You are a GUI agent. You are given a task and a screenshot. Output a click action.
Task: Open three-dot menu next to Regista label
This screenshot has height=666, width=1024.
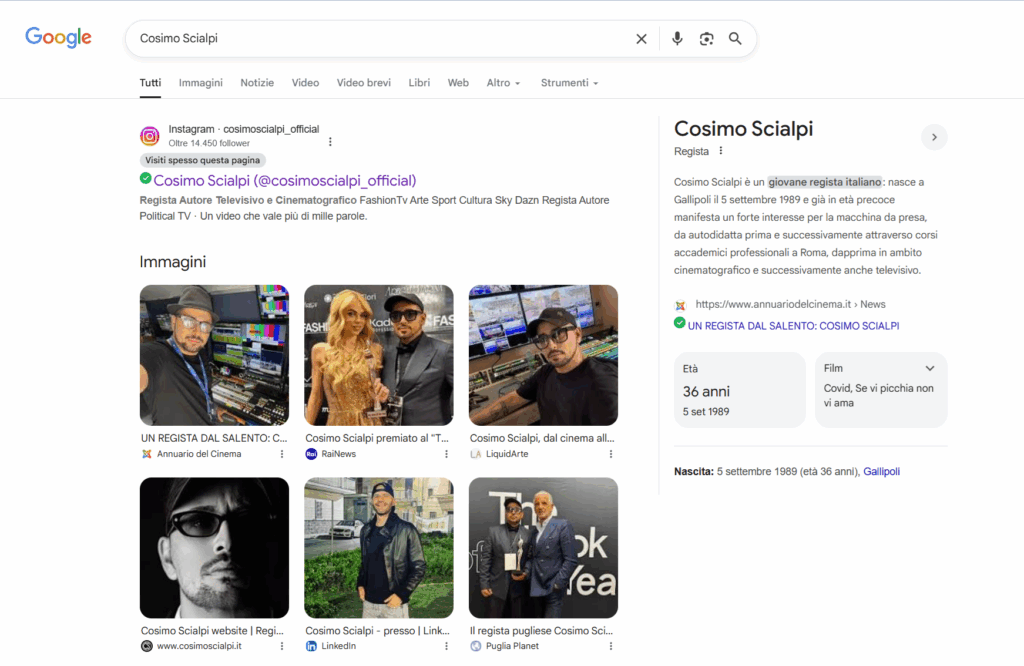point(720,151)
